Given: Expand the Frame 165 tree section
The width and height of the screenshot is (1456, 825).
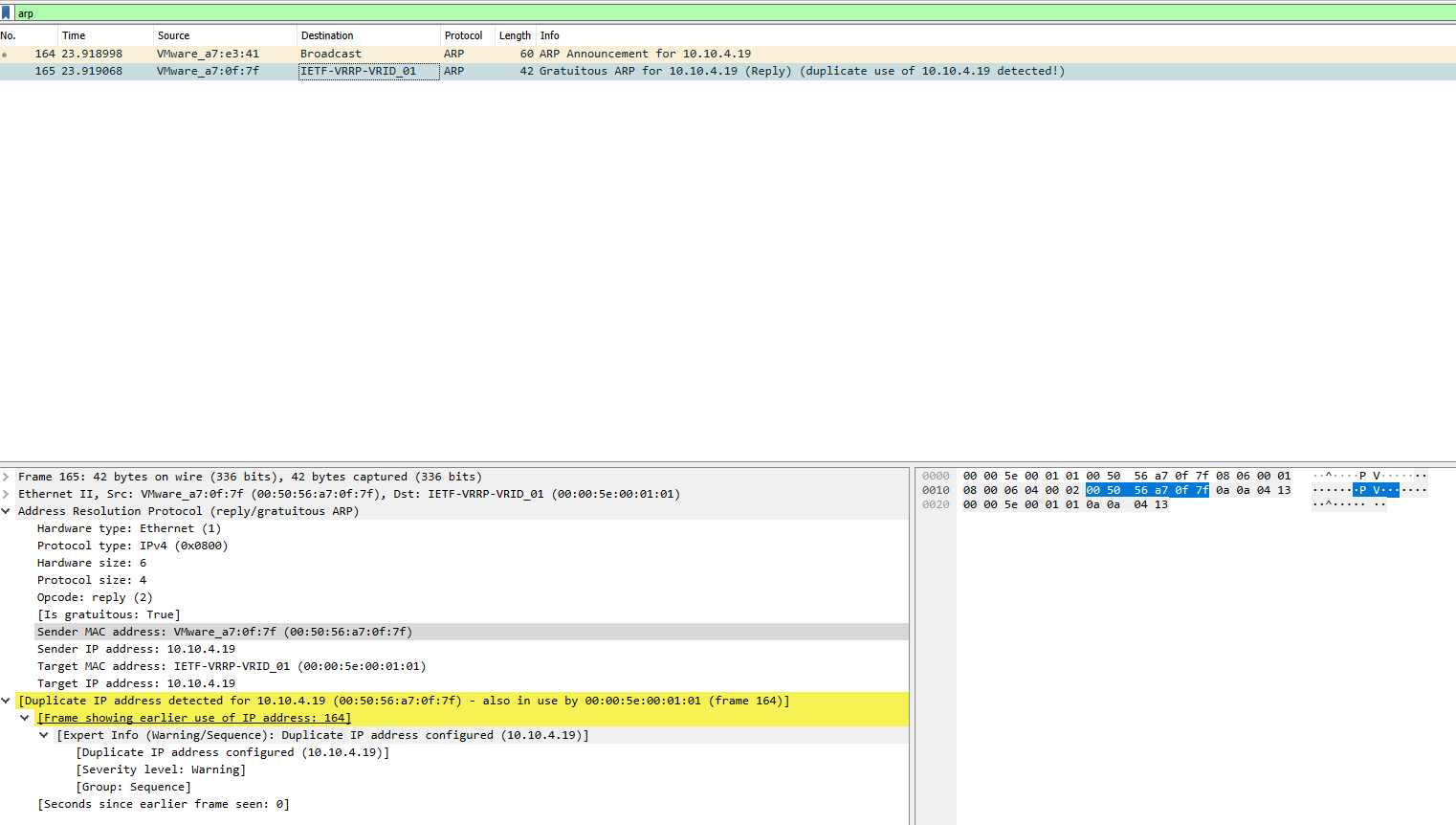Looking at the screenshot, I should click(7, 477).
